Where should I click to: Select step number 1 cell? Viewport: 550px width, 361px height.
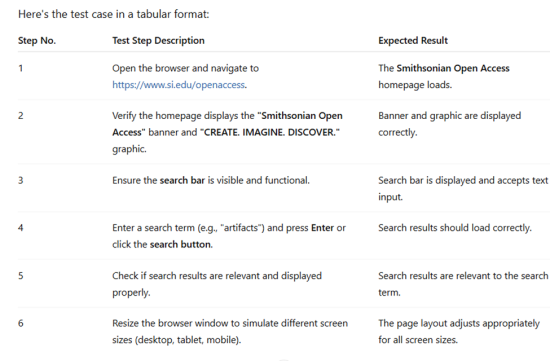pyautogui.click(x=21, y=68)
